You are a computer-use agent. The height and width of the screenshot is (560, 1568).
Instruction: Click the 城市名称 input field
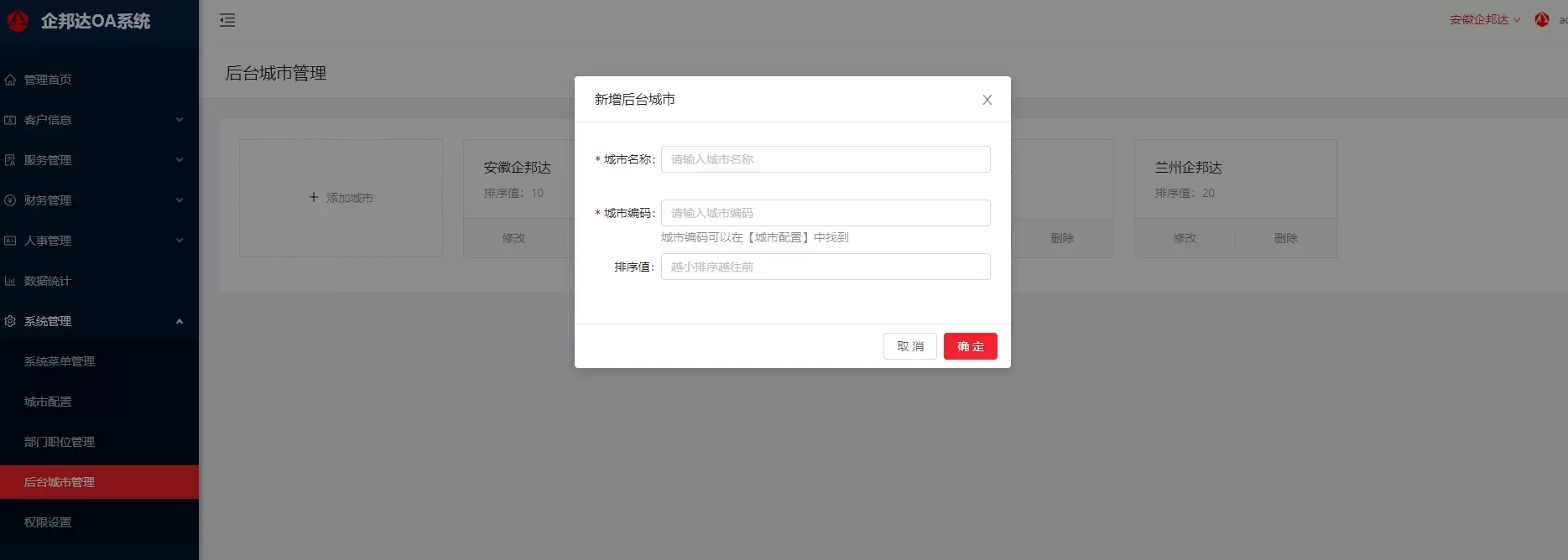click(825, 159)
